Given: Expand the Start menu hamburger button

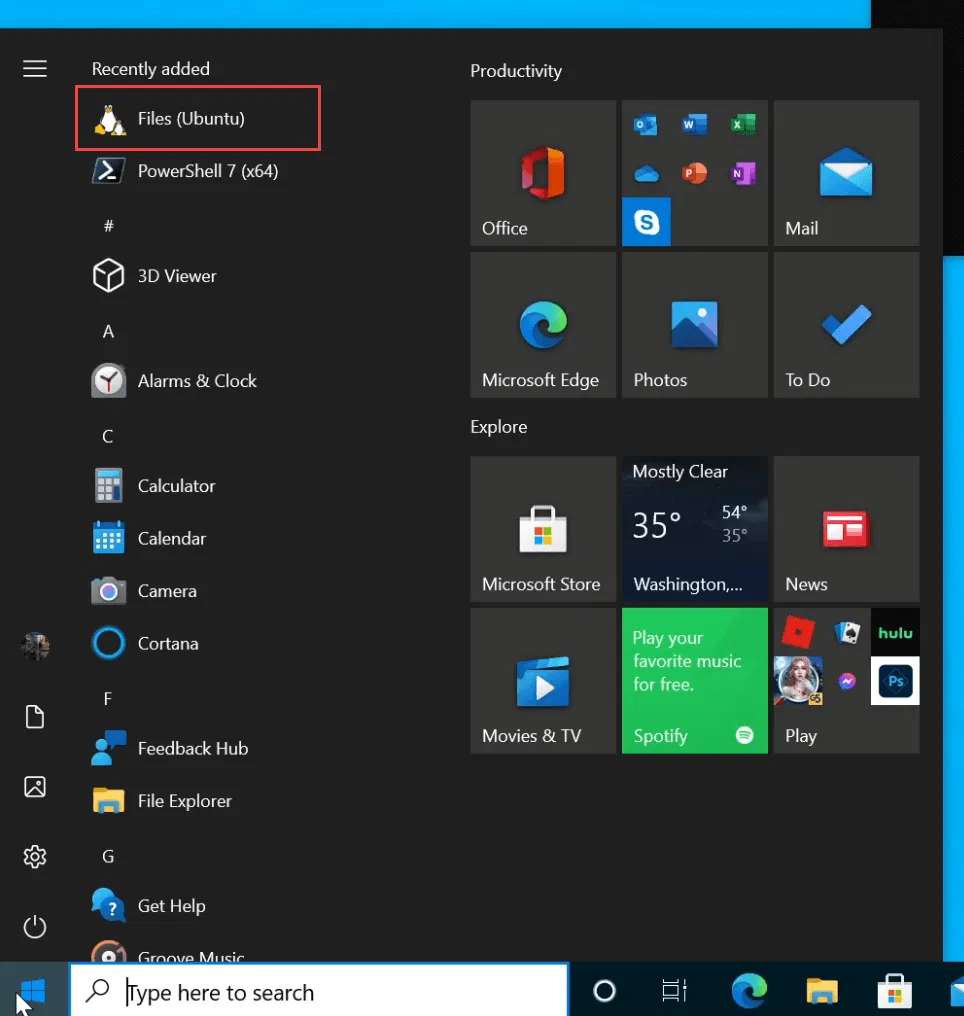Looking at the screenshot, I should pos(35,69).
